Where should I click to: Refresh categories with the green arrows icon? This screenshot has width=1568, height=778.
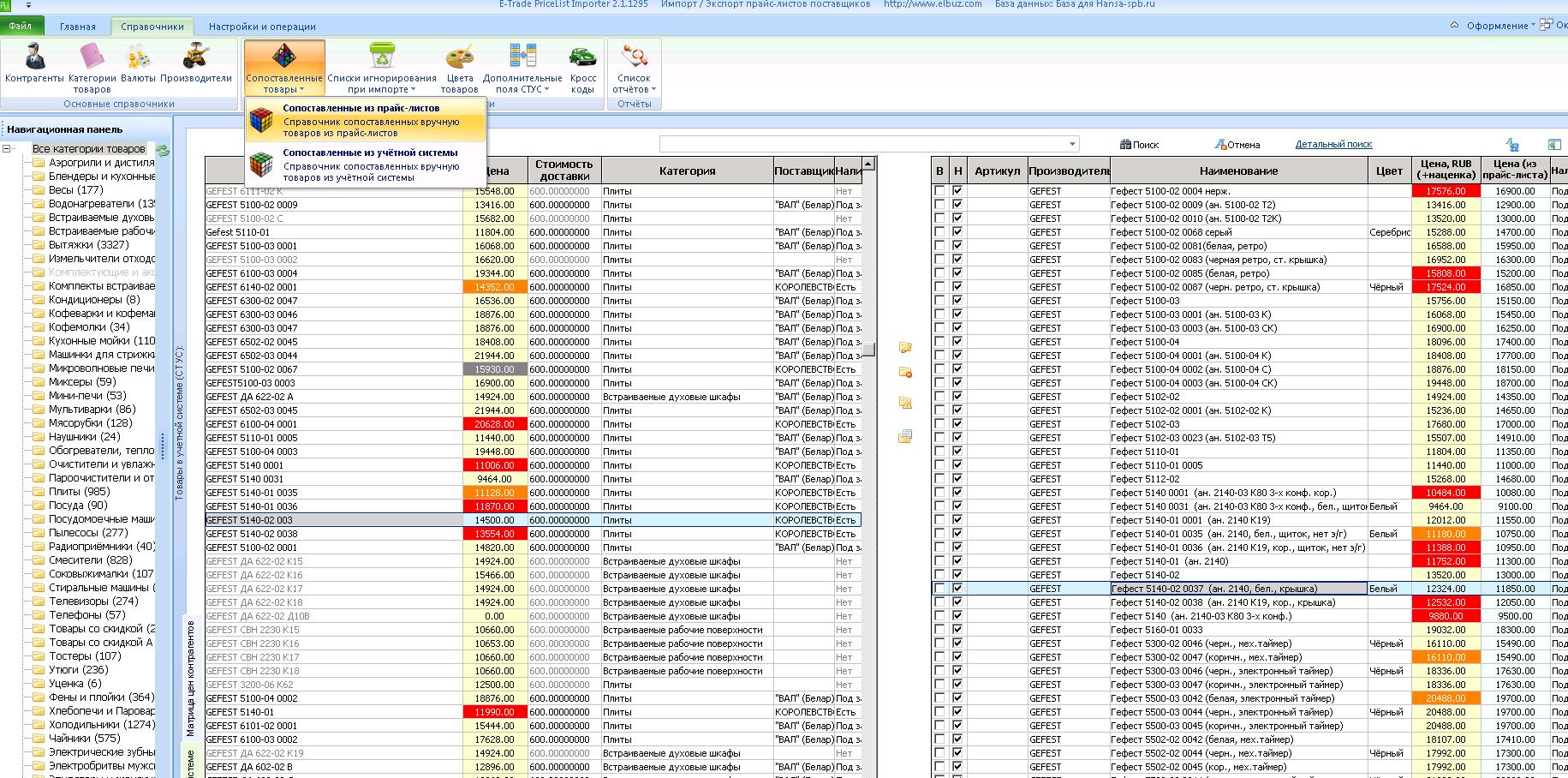pyautogui.click(x=163, y=151)
